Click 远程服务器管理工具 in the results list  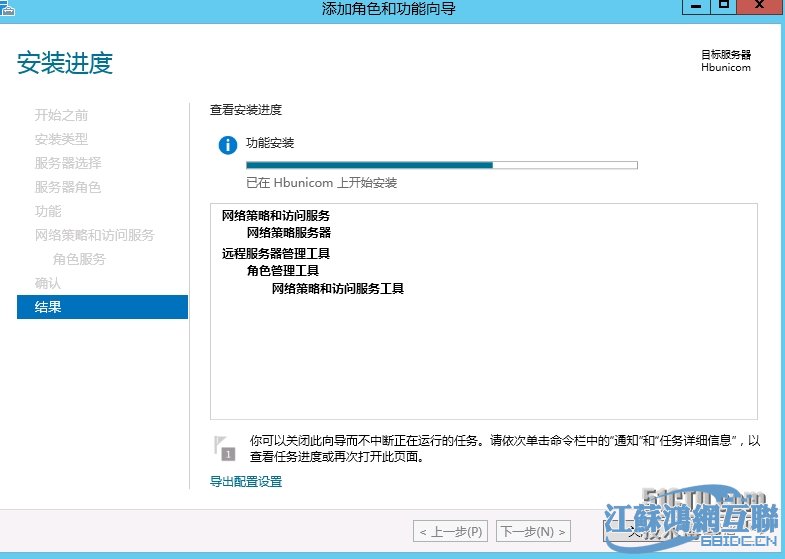276,253
